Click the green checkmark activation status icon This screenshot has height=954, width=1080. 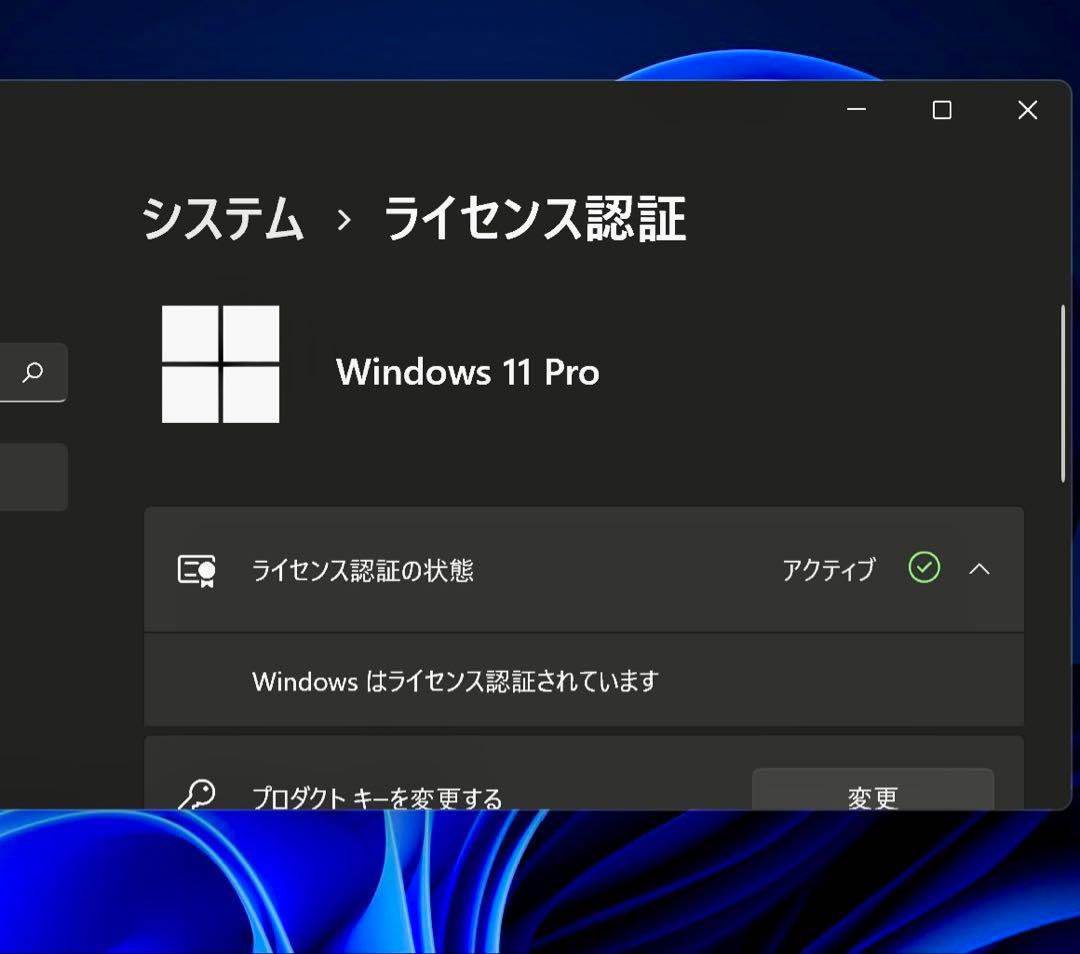tap(923, 568)
